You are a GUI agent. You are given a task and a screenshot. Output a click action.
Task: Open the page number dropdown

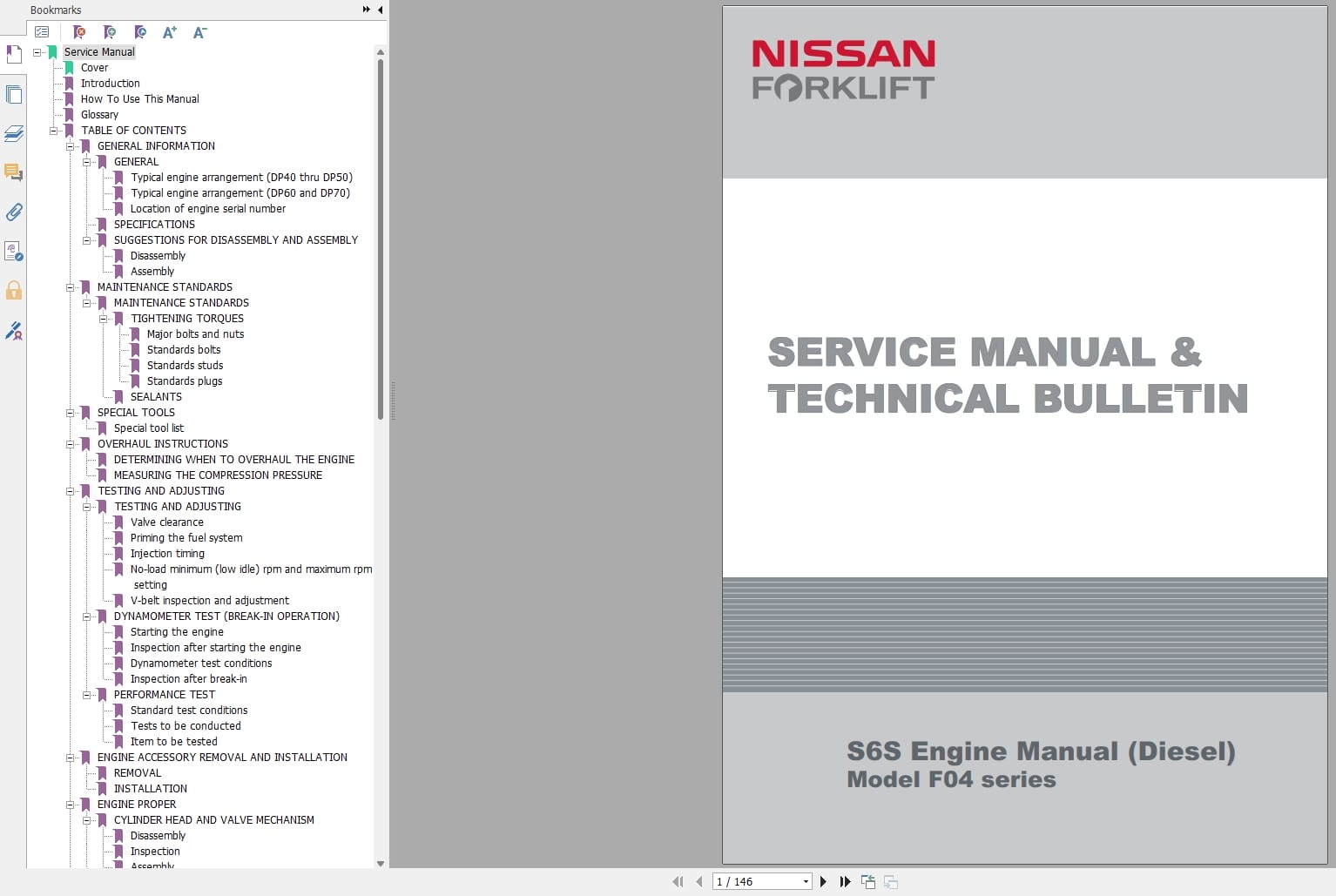coord(806,882)
